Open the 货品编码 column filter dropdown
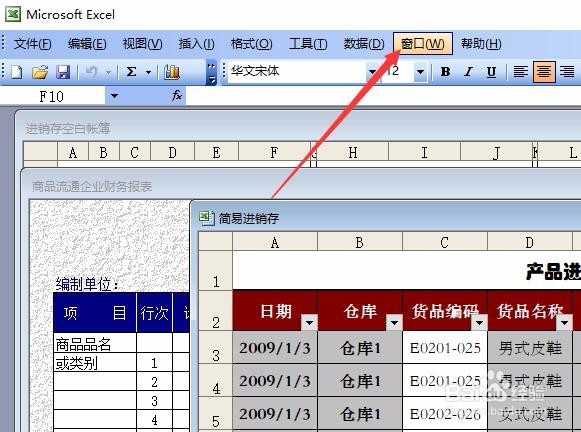 click(479, 323)
